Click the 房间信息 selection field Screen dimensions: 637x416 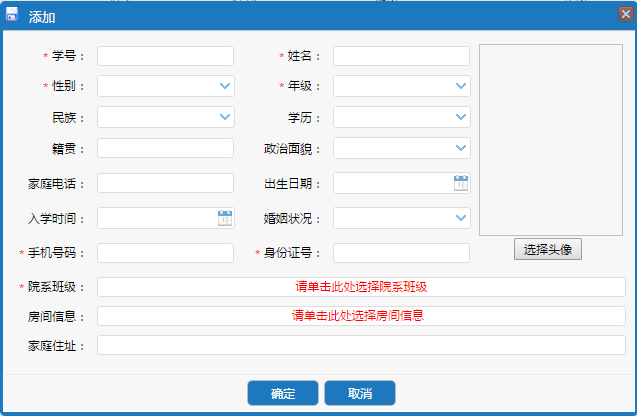[x=361, y=316]
